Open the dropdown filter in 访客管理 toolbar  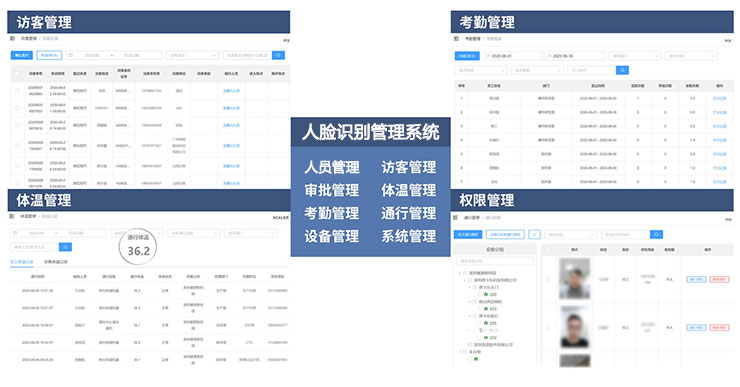(192, 55)
